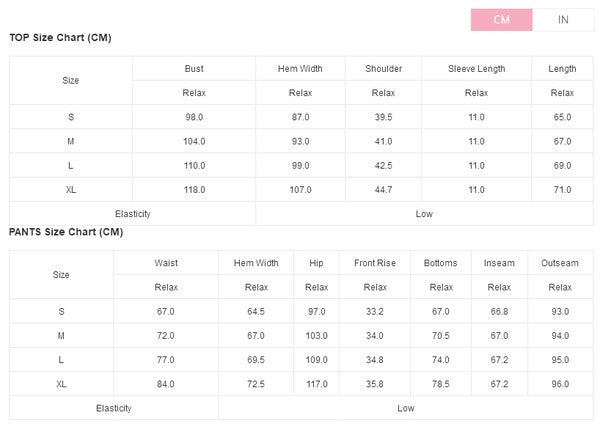The image size is (600, 429).
Task: Select the 44.7 shoulder value cell
Action: [x=383, y=190]
